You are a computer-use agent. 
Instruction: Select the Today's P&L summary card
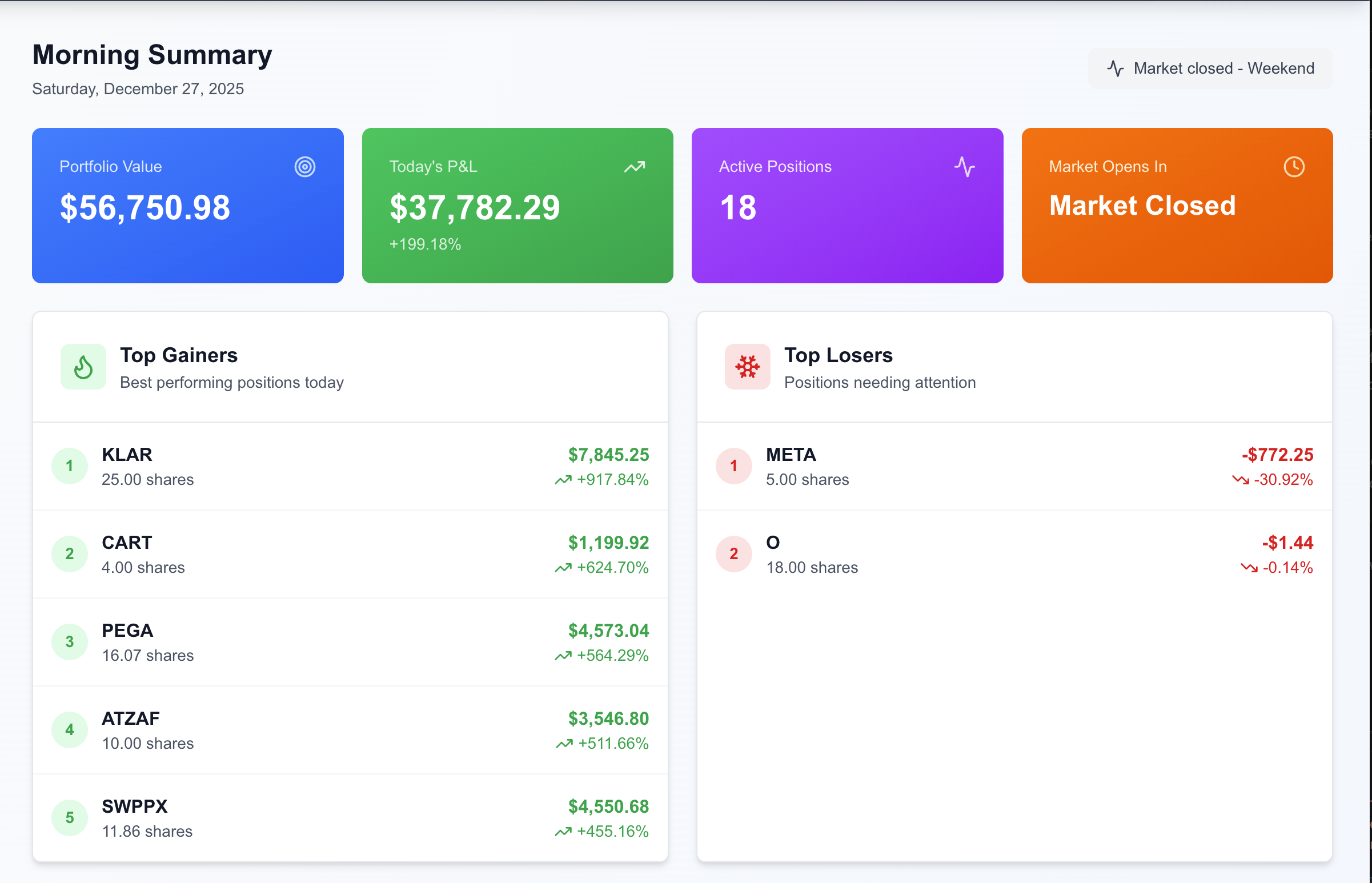(516, 205)
